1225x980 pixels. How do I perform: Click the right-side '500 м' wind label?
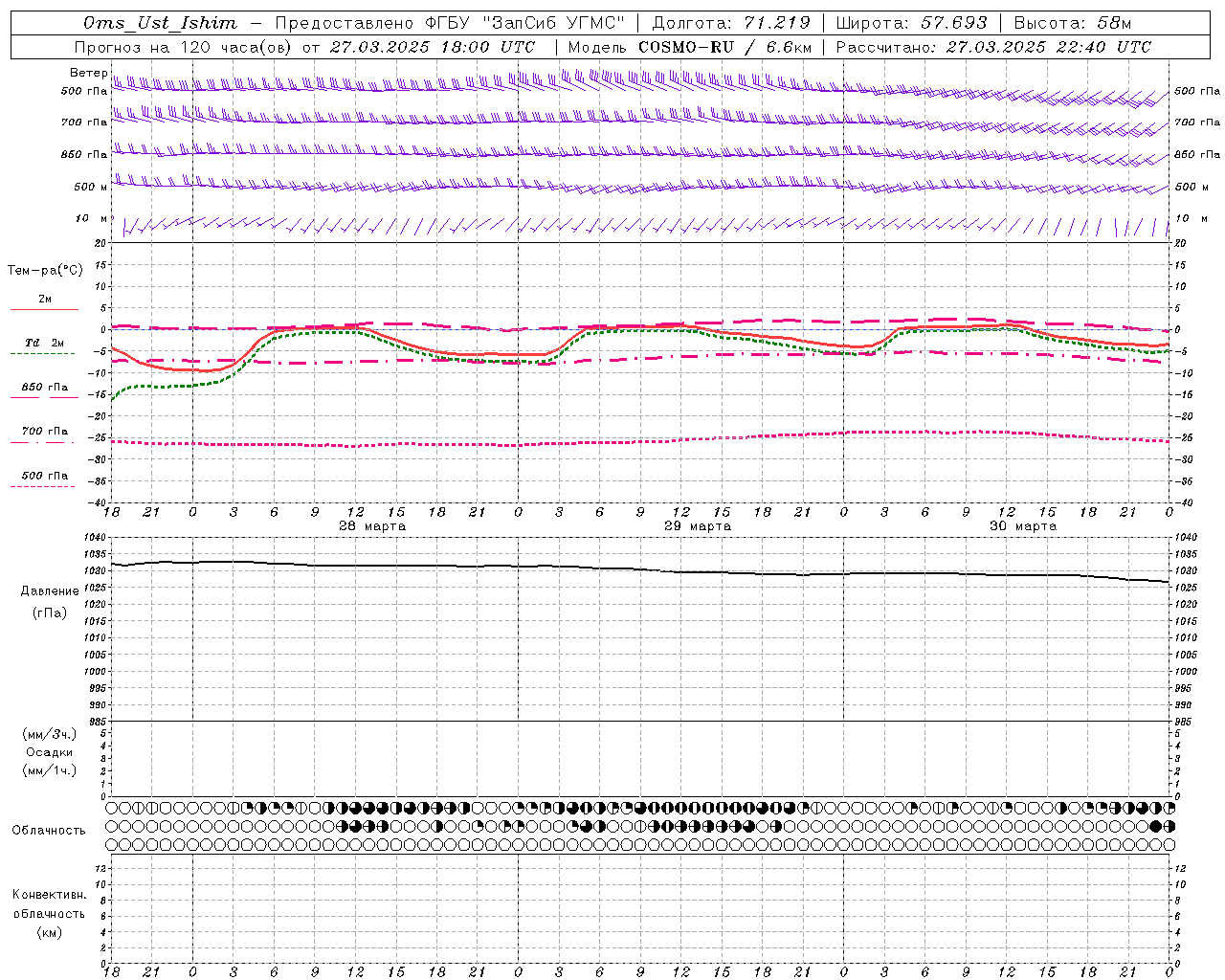(1192, 187)
